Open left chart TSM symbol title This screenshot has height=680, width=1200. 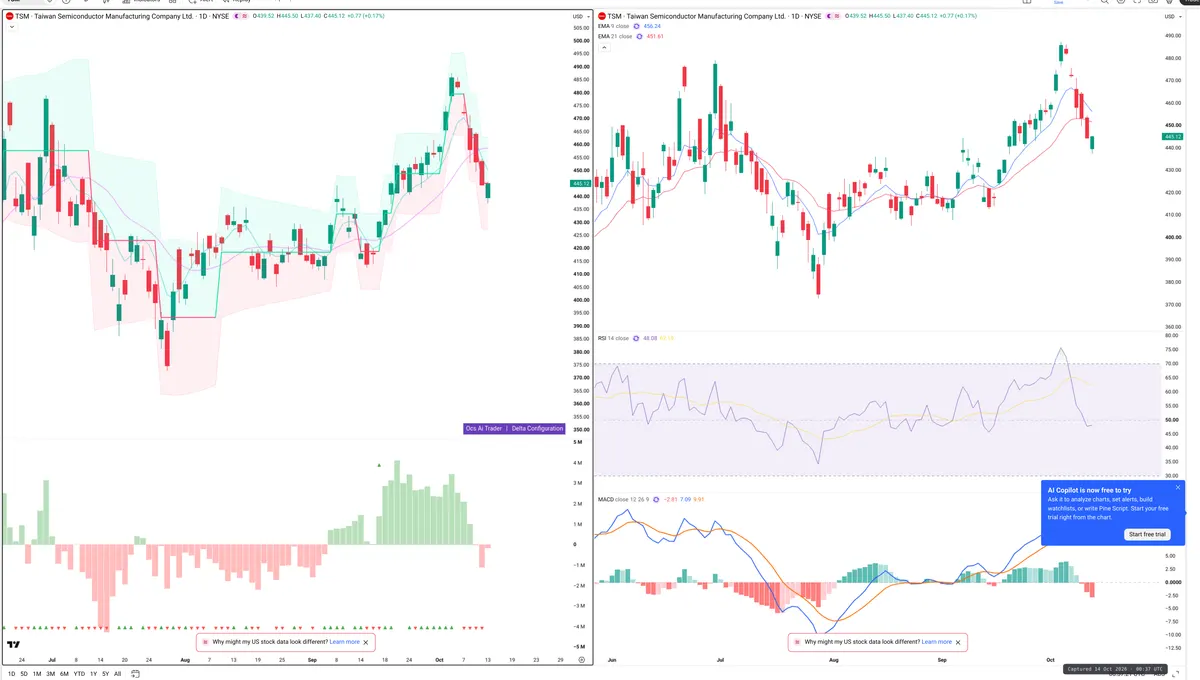point(122,16)
